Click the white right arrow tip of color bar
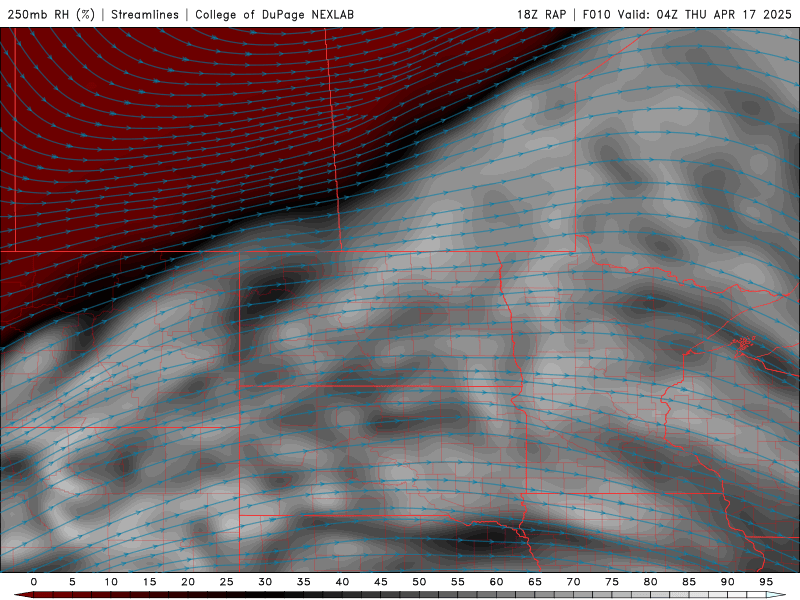 pyautogui.click(x=776, y=595)
